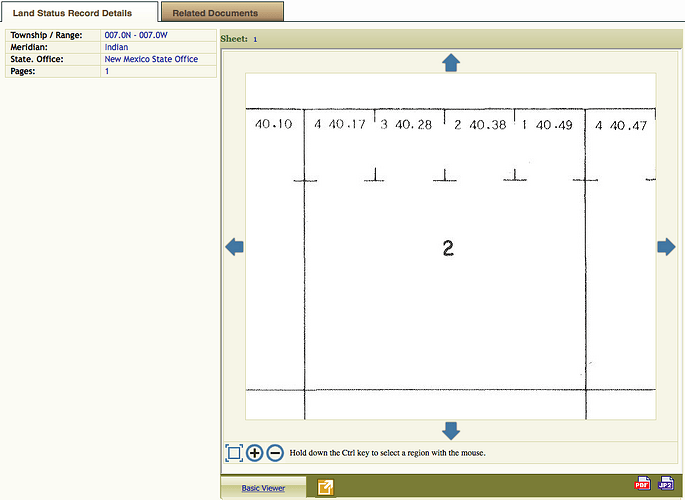The height and width of the screenshot is (500, 685).
Task: Click the Sheet label in the header
Action: 234,39
